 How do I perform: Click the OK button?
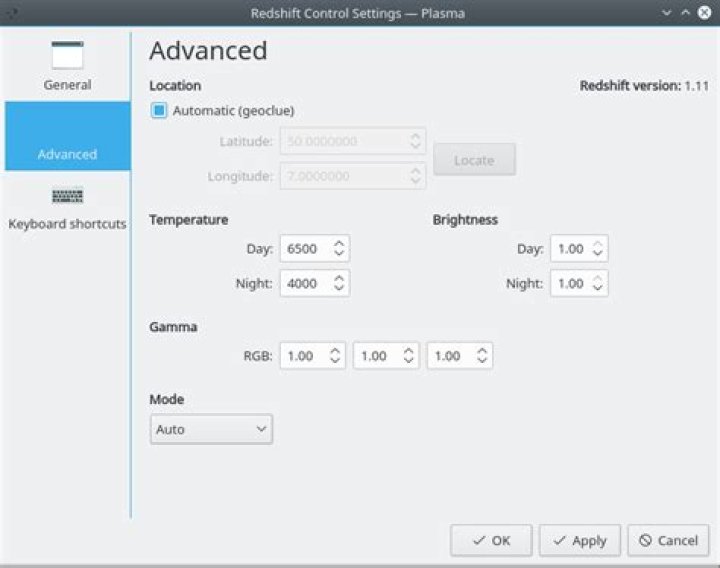[x=491, y=540]
